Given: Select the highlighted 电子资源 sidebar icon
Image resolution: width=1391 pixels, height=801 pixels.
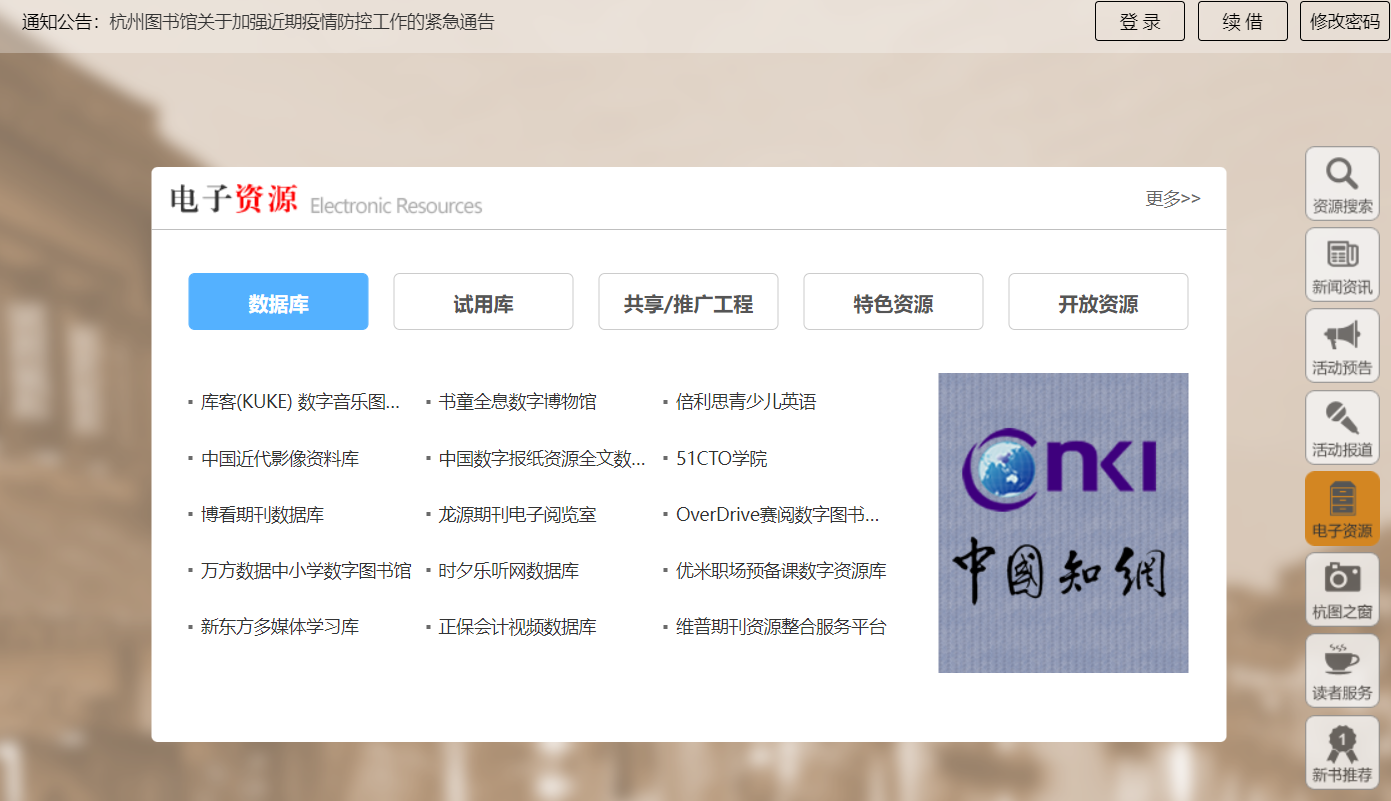Looking at the screenshot, I should click(x=1342, y=509).
